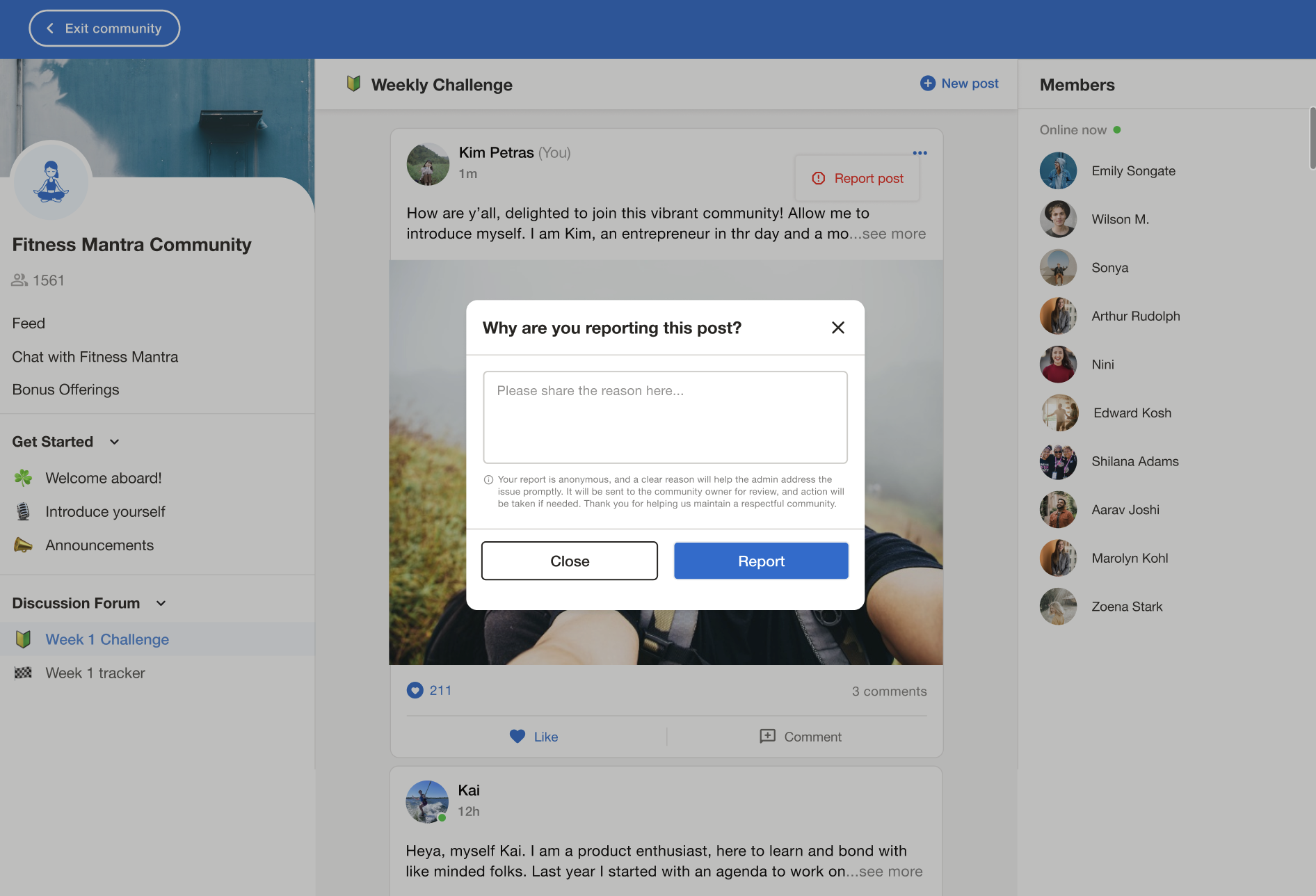Open Kai's profile avatar
Viewport: 1316px width, 896px height.
pos(427,801)
